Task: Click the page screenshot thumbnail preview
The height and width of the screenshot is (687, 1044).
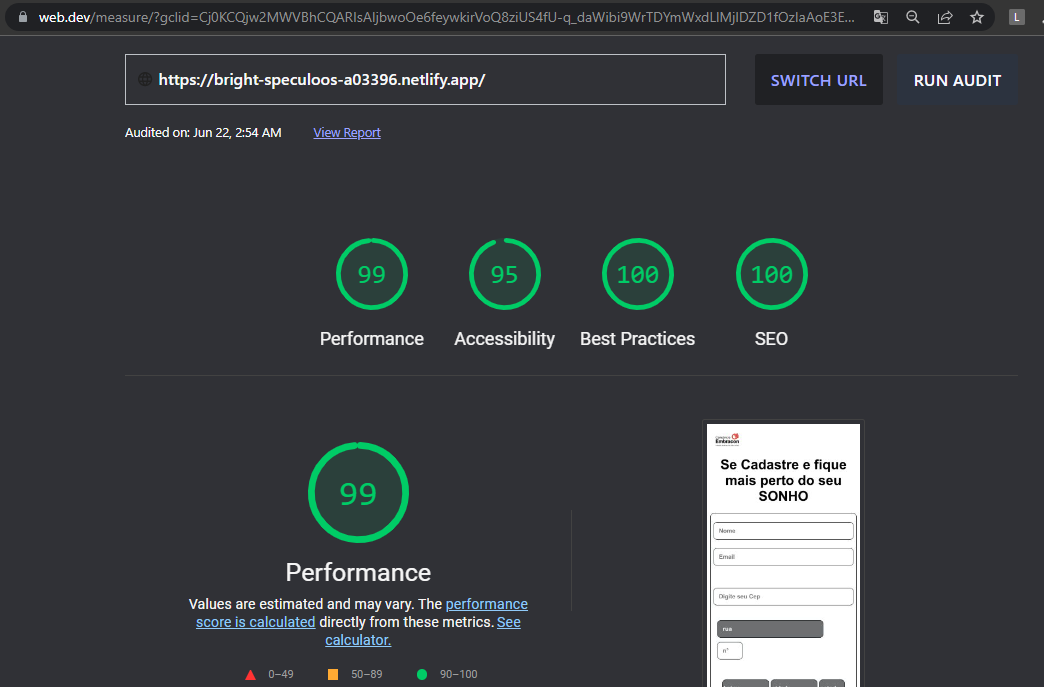Action: point(783,554)
